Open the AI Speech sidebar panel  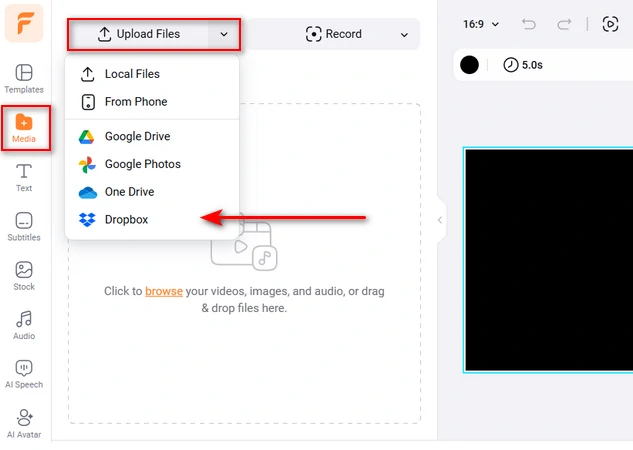pyautogui.click(x=24, y=375)
